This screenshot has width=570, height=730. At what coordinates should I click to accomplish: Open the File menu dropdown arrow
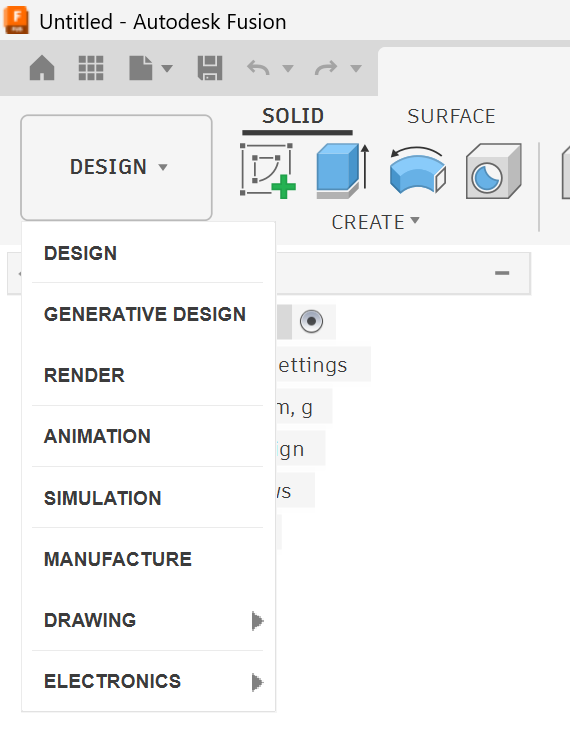click(167, 68)
